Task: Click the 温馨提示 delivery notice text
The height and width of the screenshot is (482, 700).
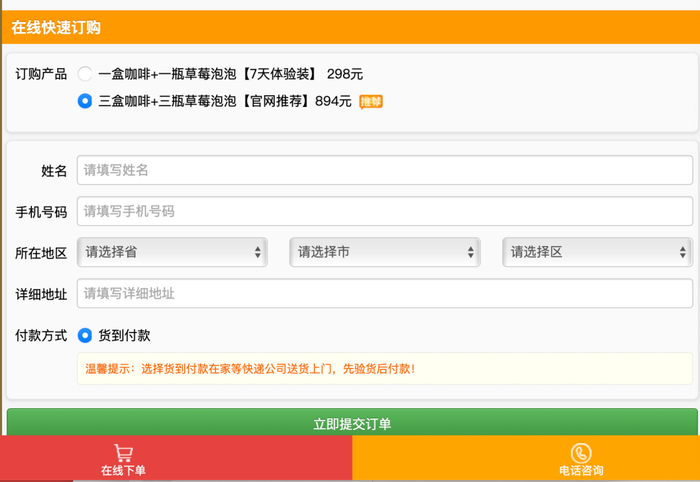Action: pyautogui.click(x=250, y=369)
